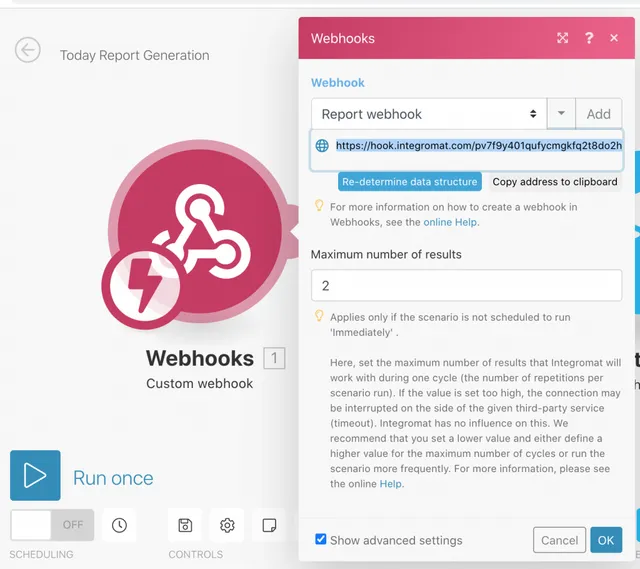640x569 pixels.
Task: Cancel the Webhooks dialog
Action: click(x=559, y=540)
